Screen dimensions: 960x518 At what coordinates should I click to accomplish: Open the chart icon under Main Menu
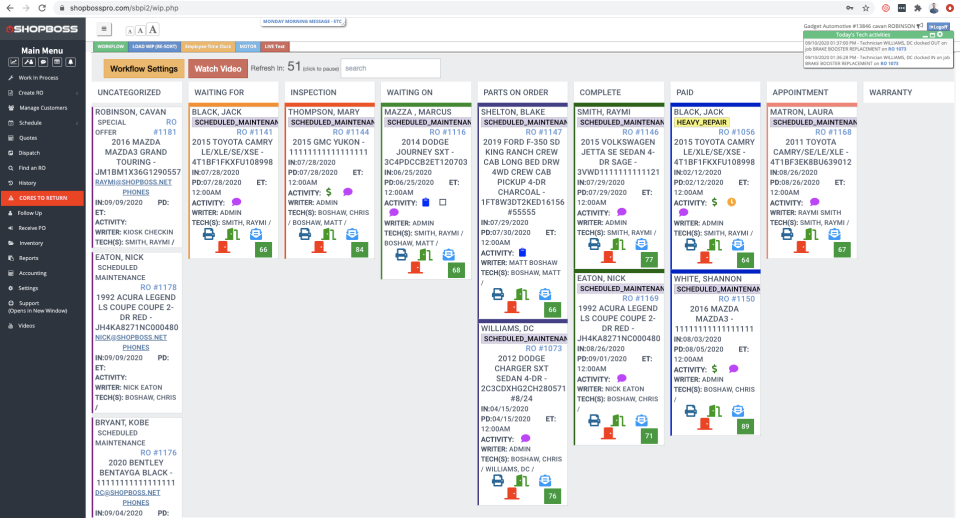click(13, 62)
